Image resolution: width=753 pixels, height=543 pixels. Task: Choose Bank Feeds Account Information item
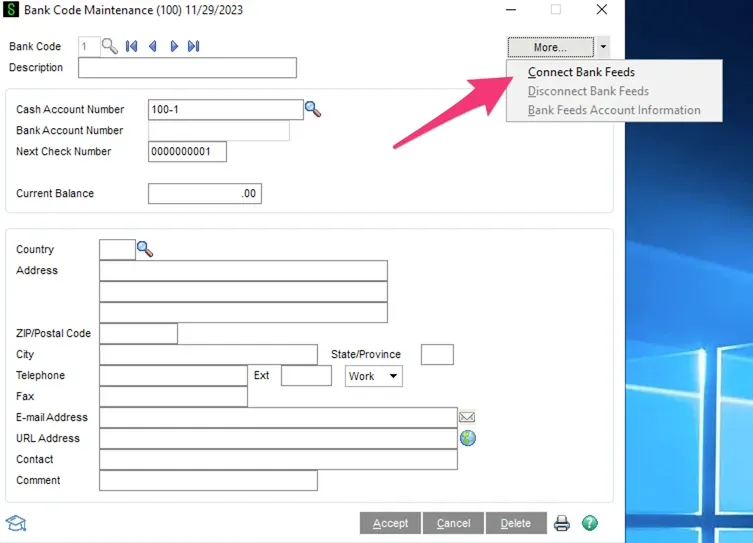(614, 110)
